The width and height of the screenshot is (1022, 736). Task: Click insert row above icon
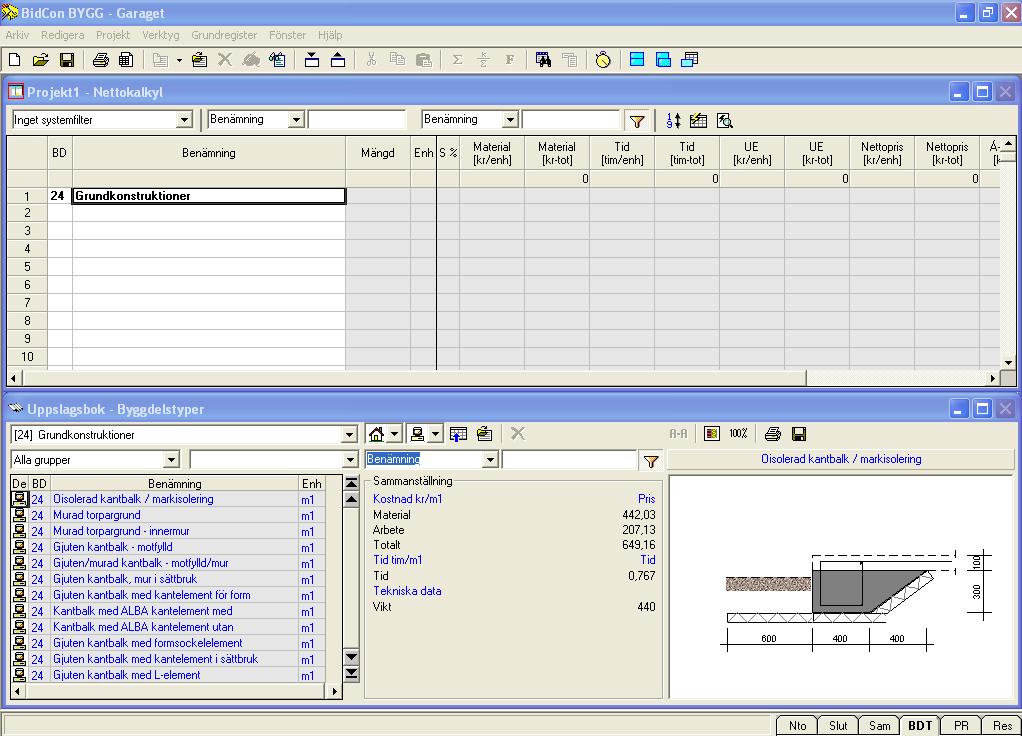tap(312, 60)
